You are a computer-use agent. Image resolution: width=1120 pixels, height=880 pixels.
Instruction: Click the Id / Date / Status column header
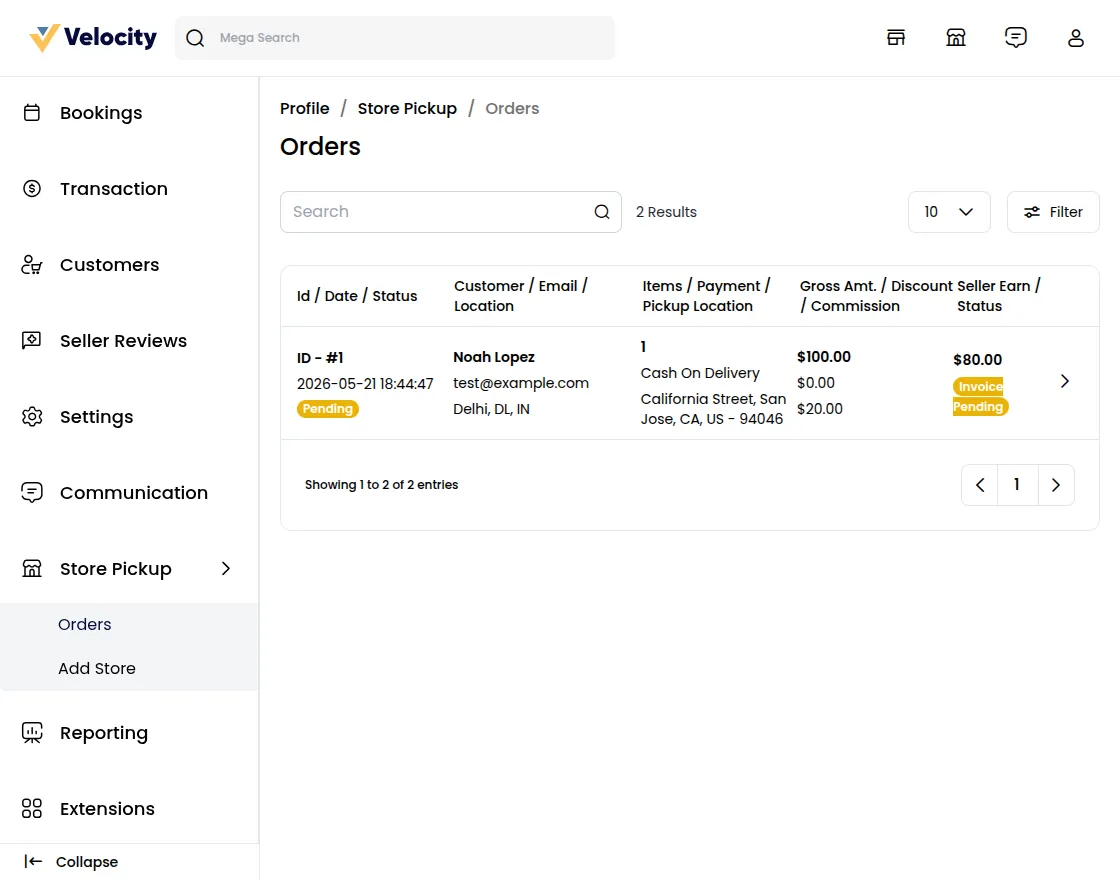pyautogui.click(x=357, y=296)
